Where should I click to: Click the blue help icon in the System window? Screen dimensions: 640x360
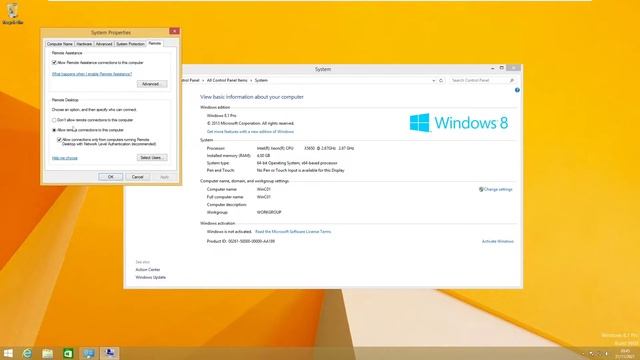point(517,90)
